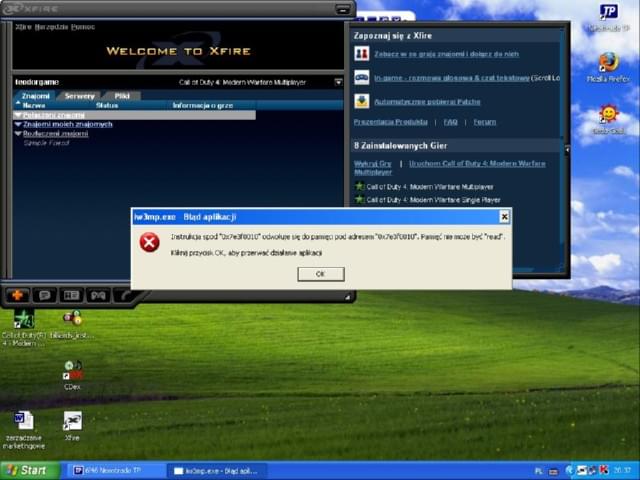Collapse the Znajomi moich znajomych group

(18, 124)
